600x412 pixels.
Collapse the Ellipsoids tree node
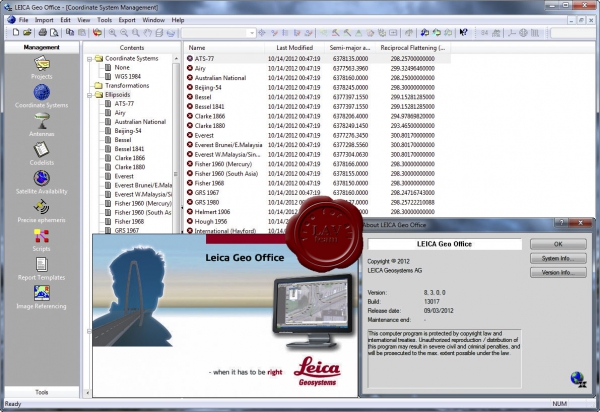89,95
